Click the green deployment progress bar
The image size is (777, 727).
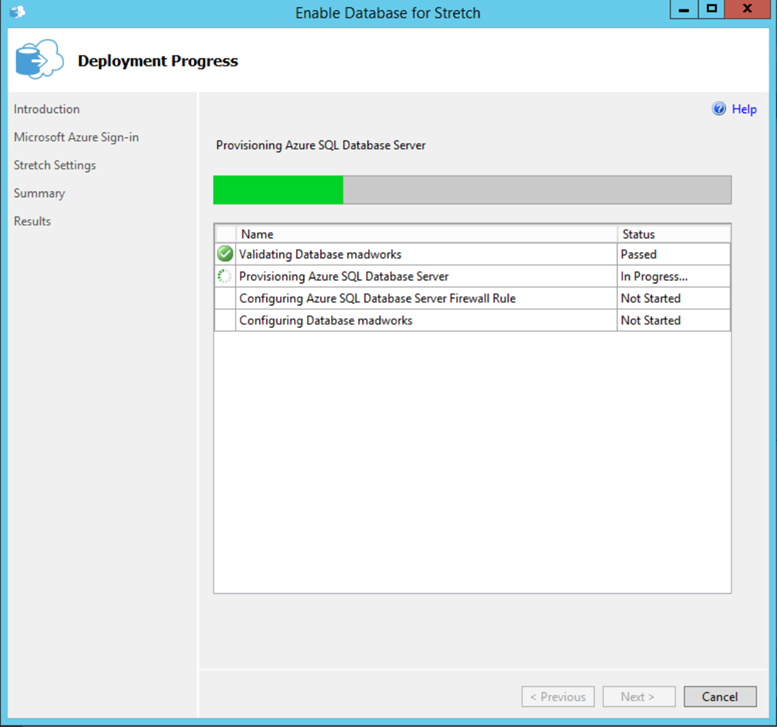(472, 190)
